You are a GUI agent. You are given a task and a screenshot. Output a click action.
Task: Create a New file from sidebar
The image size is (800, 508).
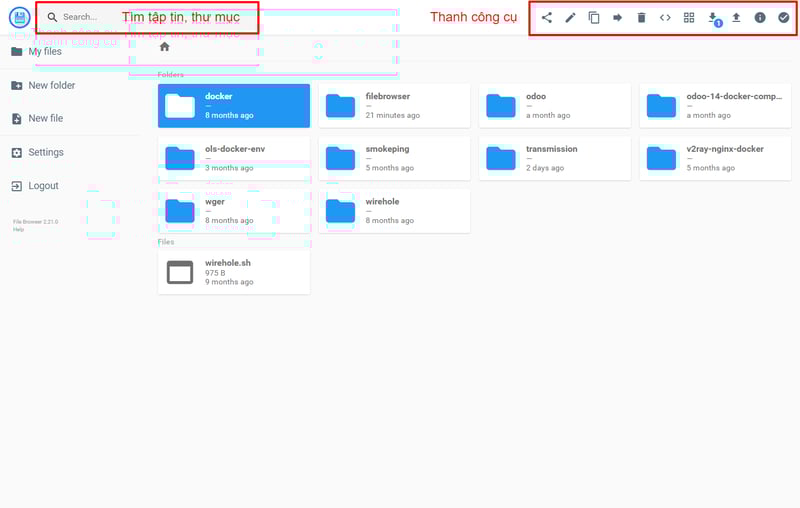(x=45, y=119)
